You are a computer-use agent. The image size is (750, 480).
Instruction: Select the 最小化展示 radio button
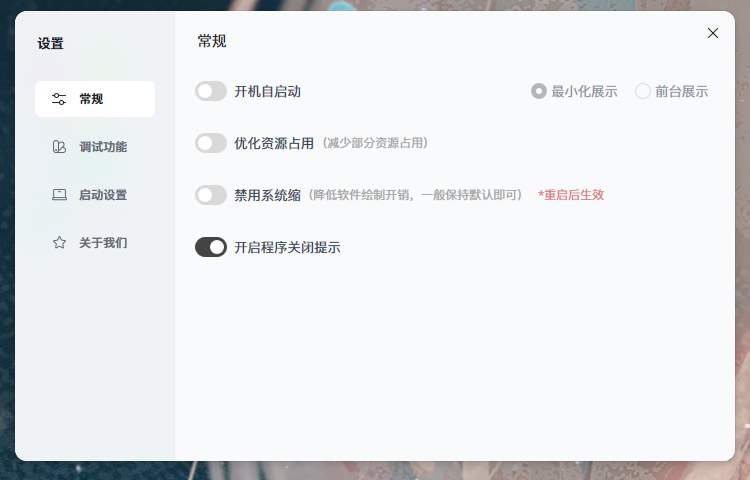tap(539, 91)
